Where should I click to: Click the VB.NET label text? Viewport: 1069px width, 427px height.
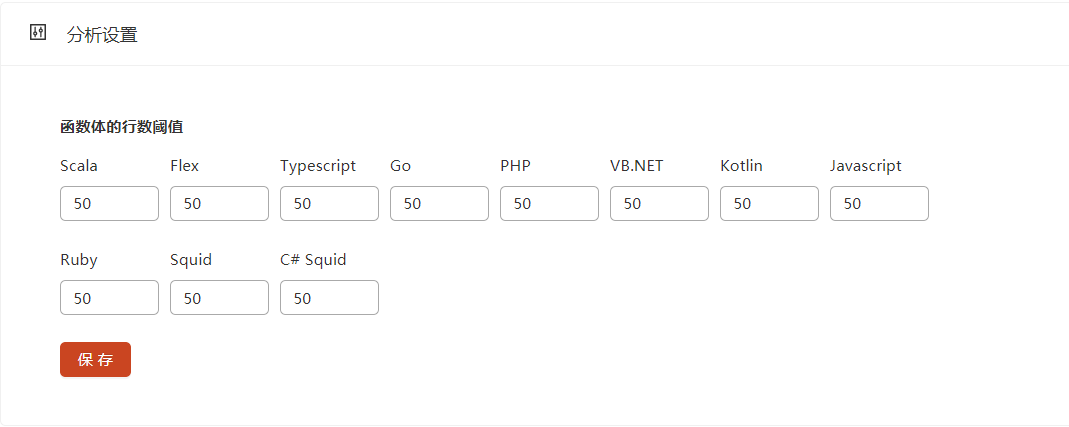coord(637,166)
